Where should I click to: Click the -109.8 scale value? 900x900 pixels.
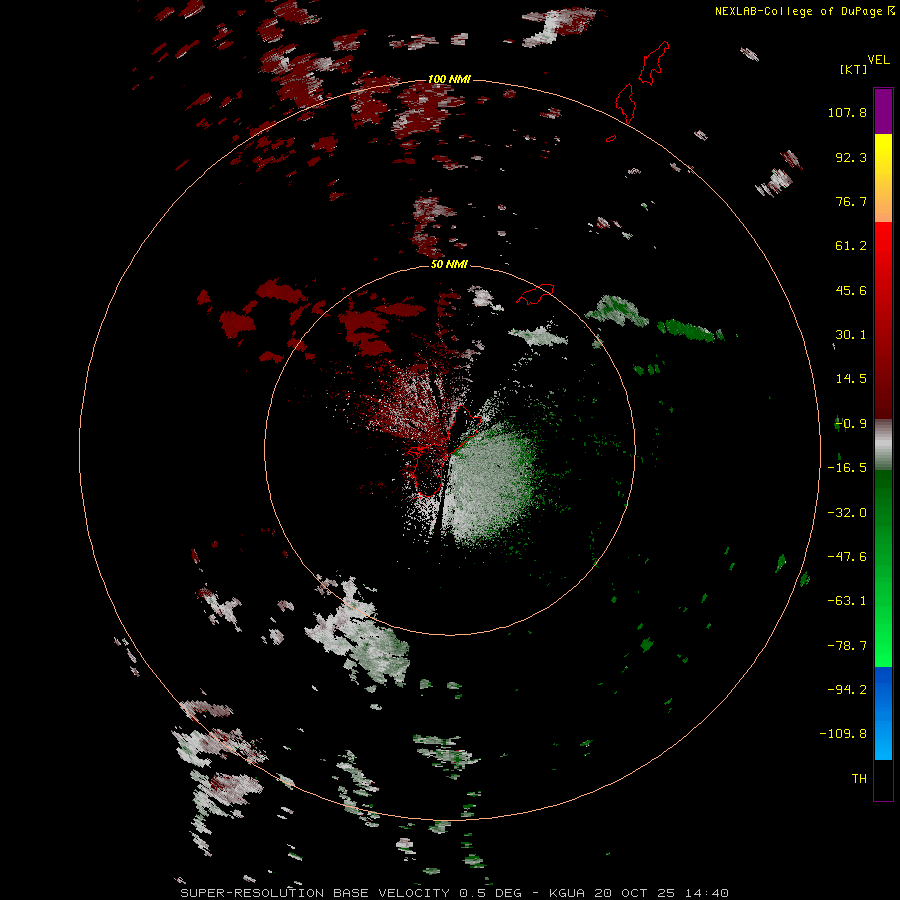click(x=844, y=734)
